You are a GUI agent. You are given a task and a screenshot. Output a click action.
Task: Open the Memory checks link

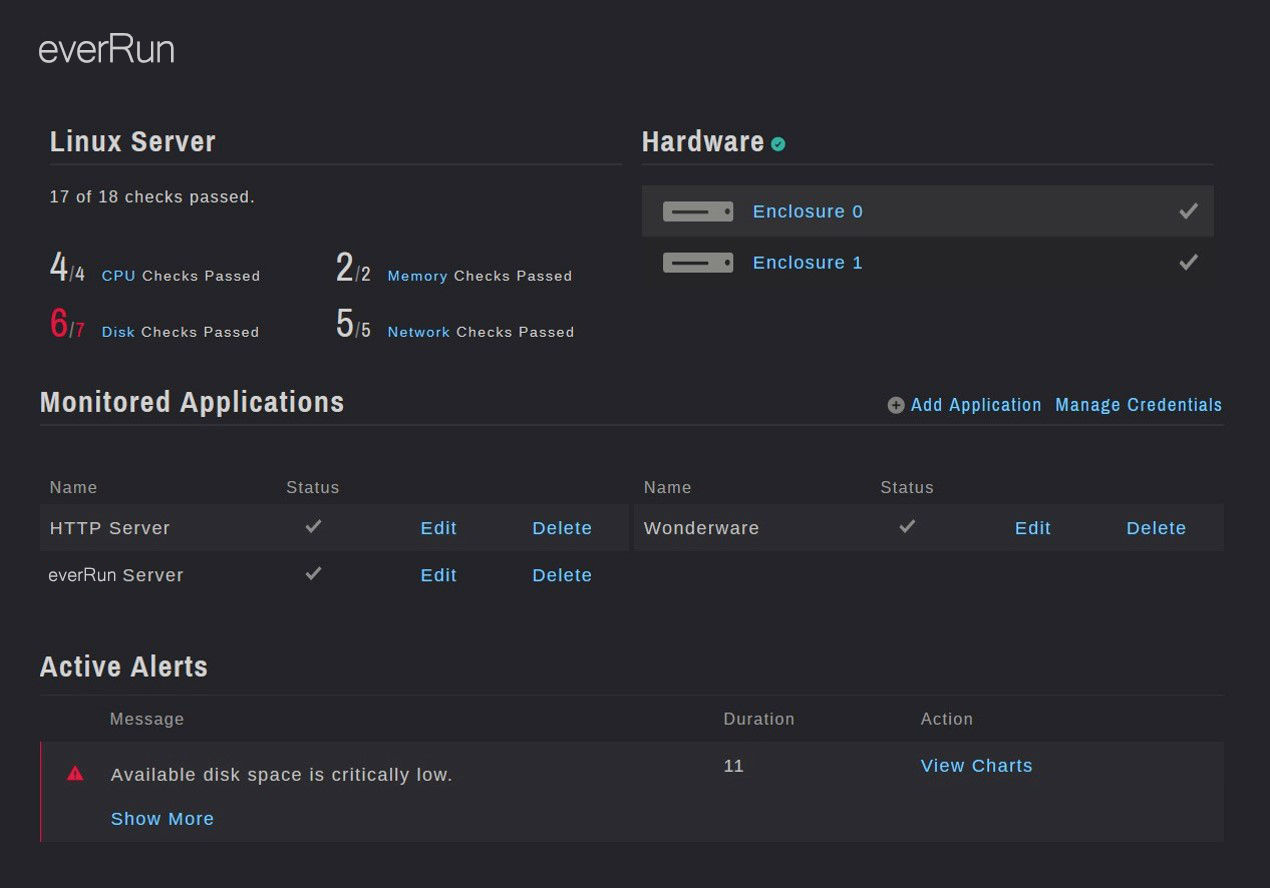(x=417, y=275)
